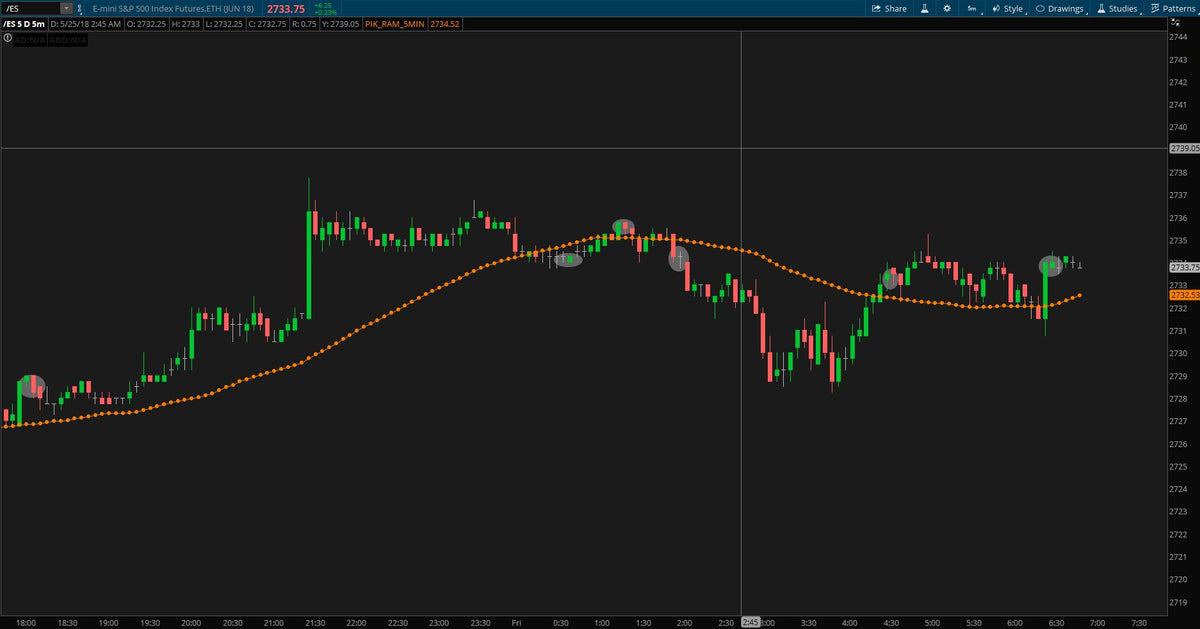Click the gray circle marker at 18:00 candle
Image resolution: width=1200 pixels, height=629 pixels.
pyautogui.click(x=32, y=386)
